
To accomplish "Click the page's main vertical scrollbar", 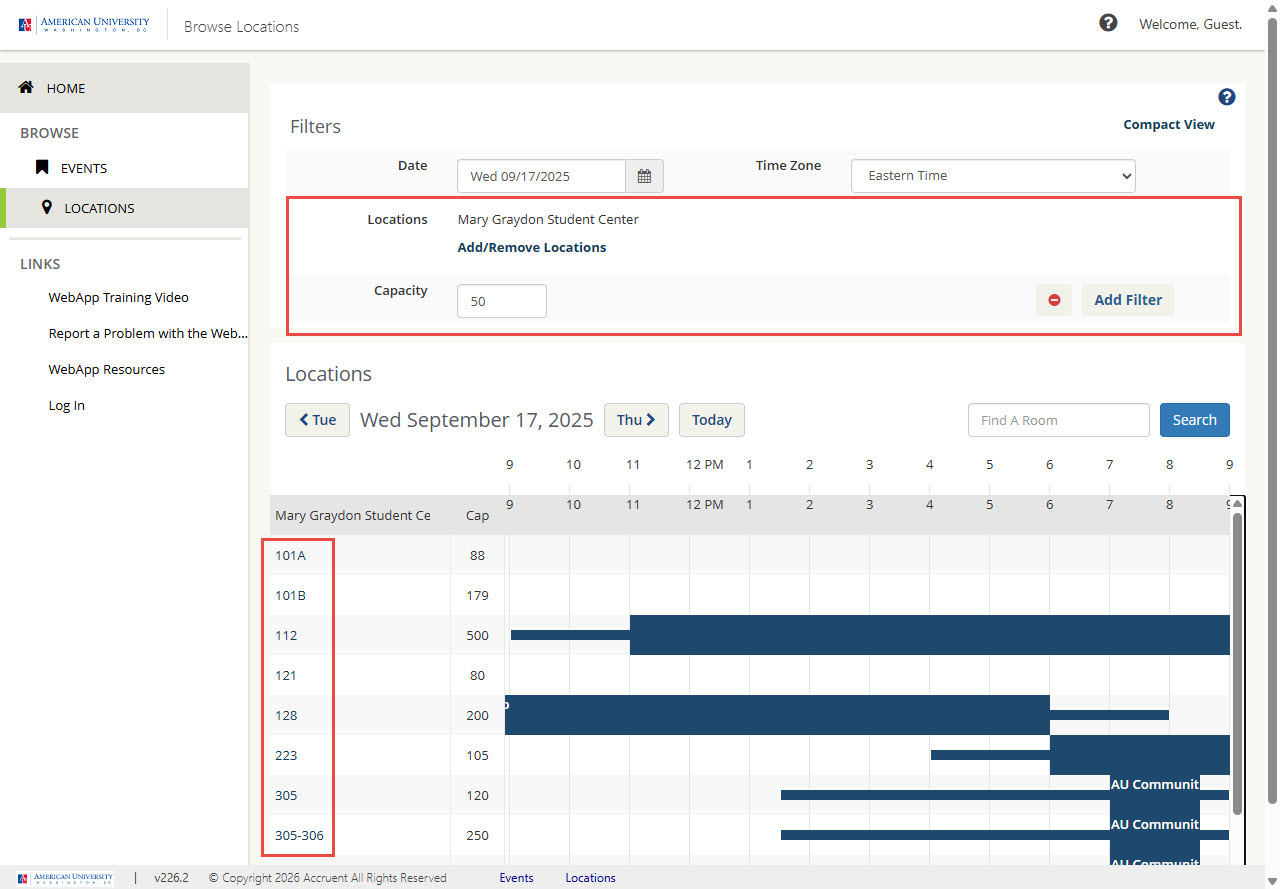I will coord(1272,410).
